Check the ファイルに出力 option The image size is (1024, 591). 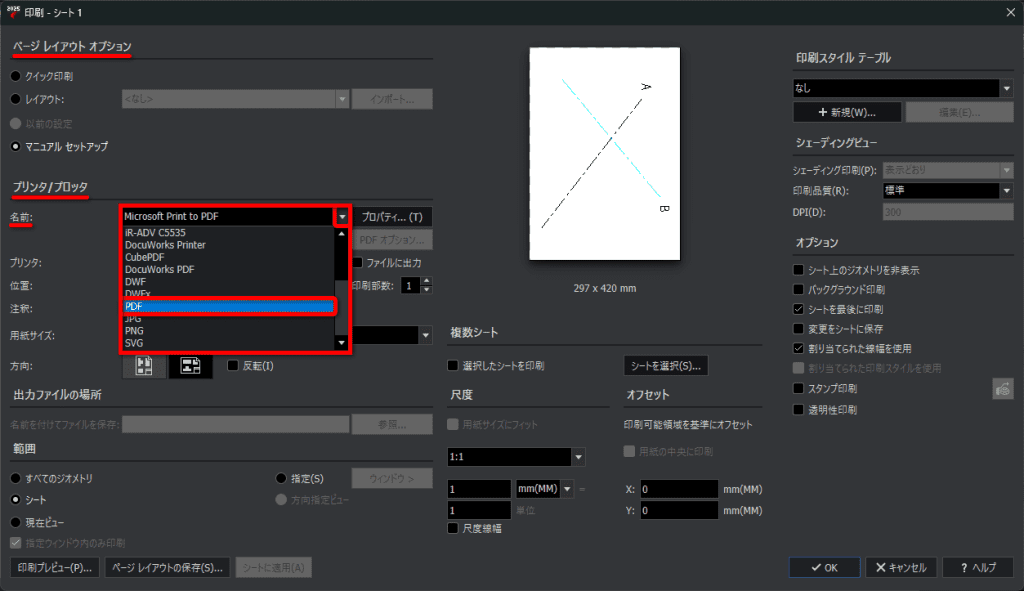point(359,263)
